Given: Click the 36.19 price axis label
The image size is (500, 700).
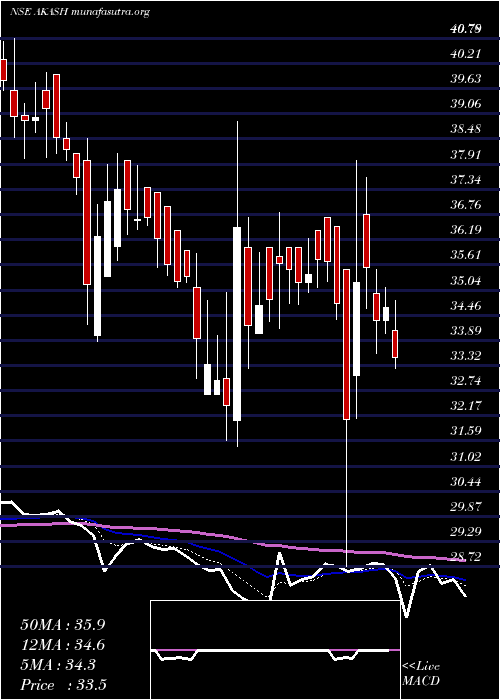Looking at the screenshot, I should pos(466,230).
